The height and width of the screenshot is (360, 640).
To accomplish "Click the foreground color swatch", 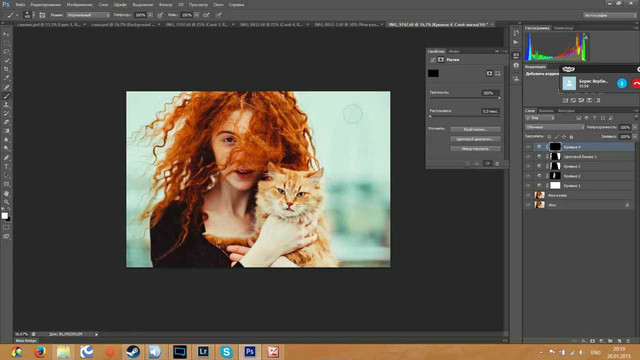I will (4, 216).
